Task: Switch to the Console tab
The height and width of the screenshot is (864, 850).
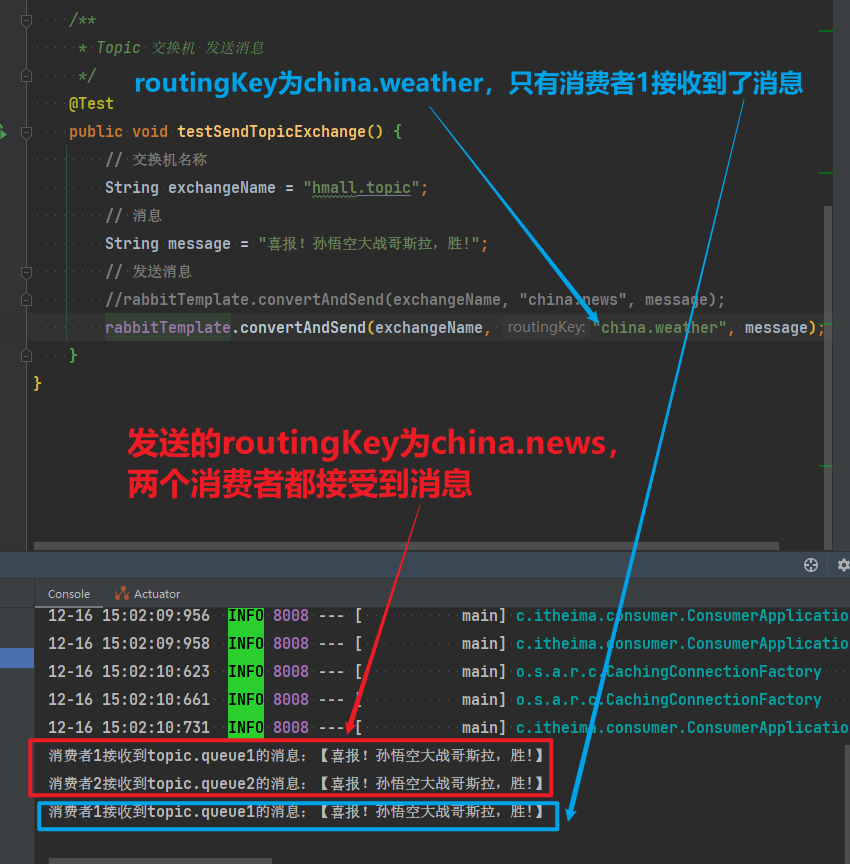Action: coord(68,593)
